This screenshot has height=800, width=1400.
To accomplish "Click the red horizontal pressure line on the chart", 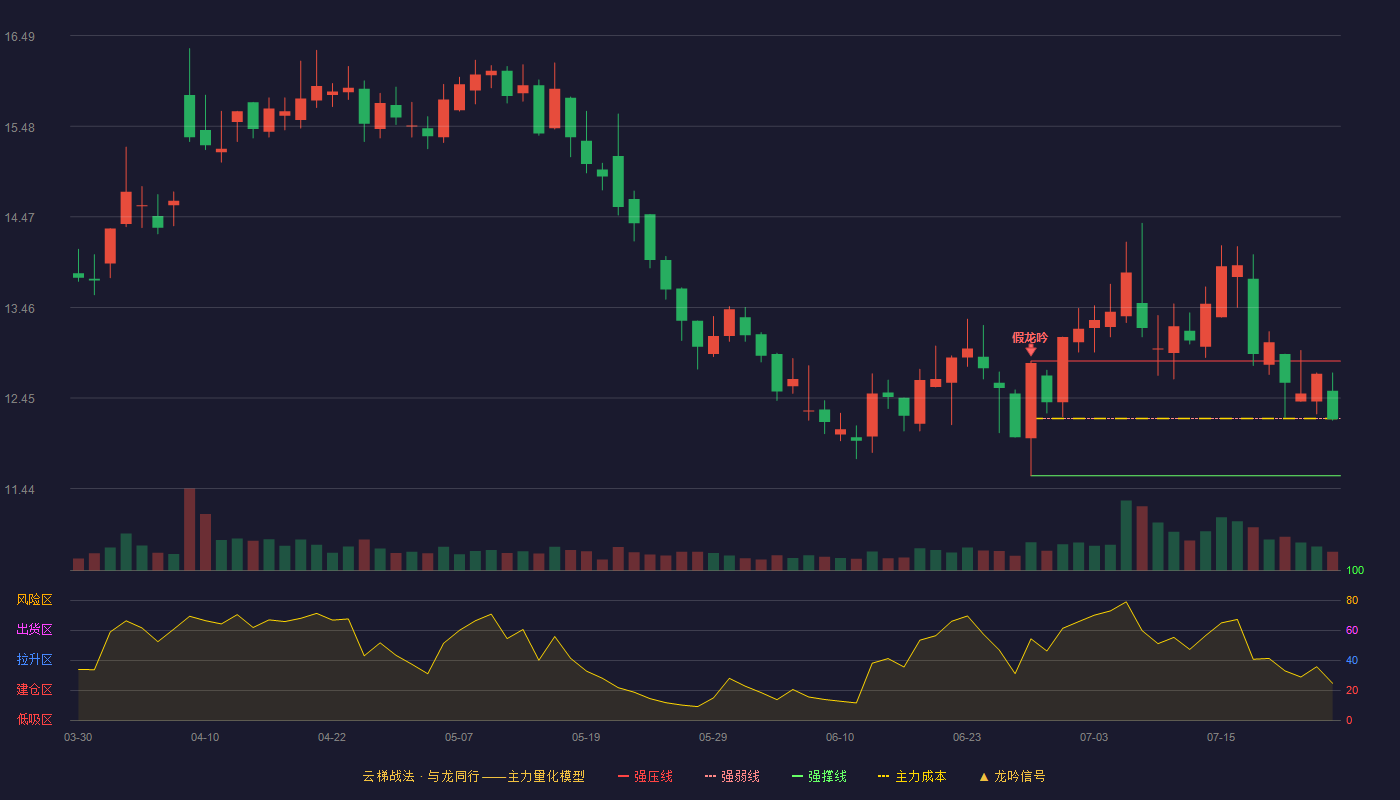I will [1185, 361].
